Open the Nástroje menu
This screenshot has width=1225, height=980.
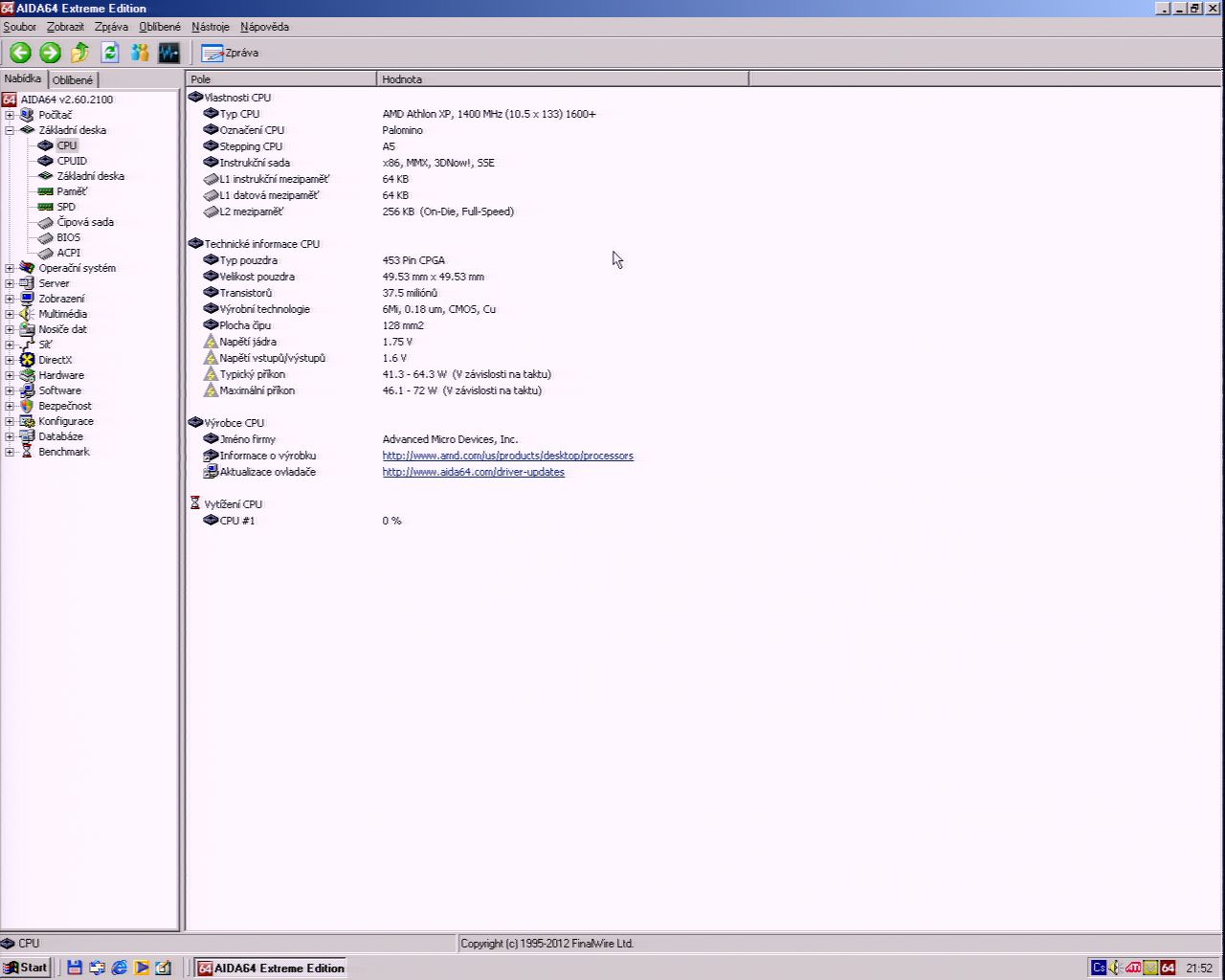pyautogui.click(x=211, y=27)
